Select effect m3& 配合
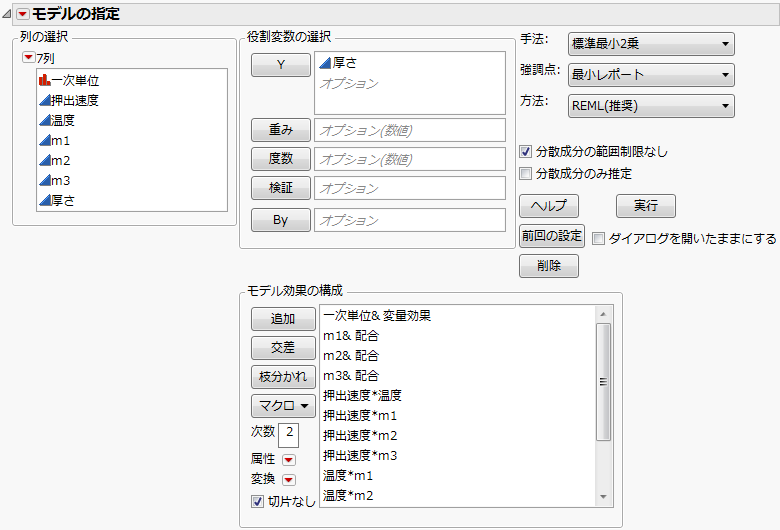 [x=351, y=375]
